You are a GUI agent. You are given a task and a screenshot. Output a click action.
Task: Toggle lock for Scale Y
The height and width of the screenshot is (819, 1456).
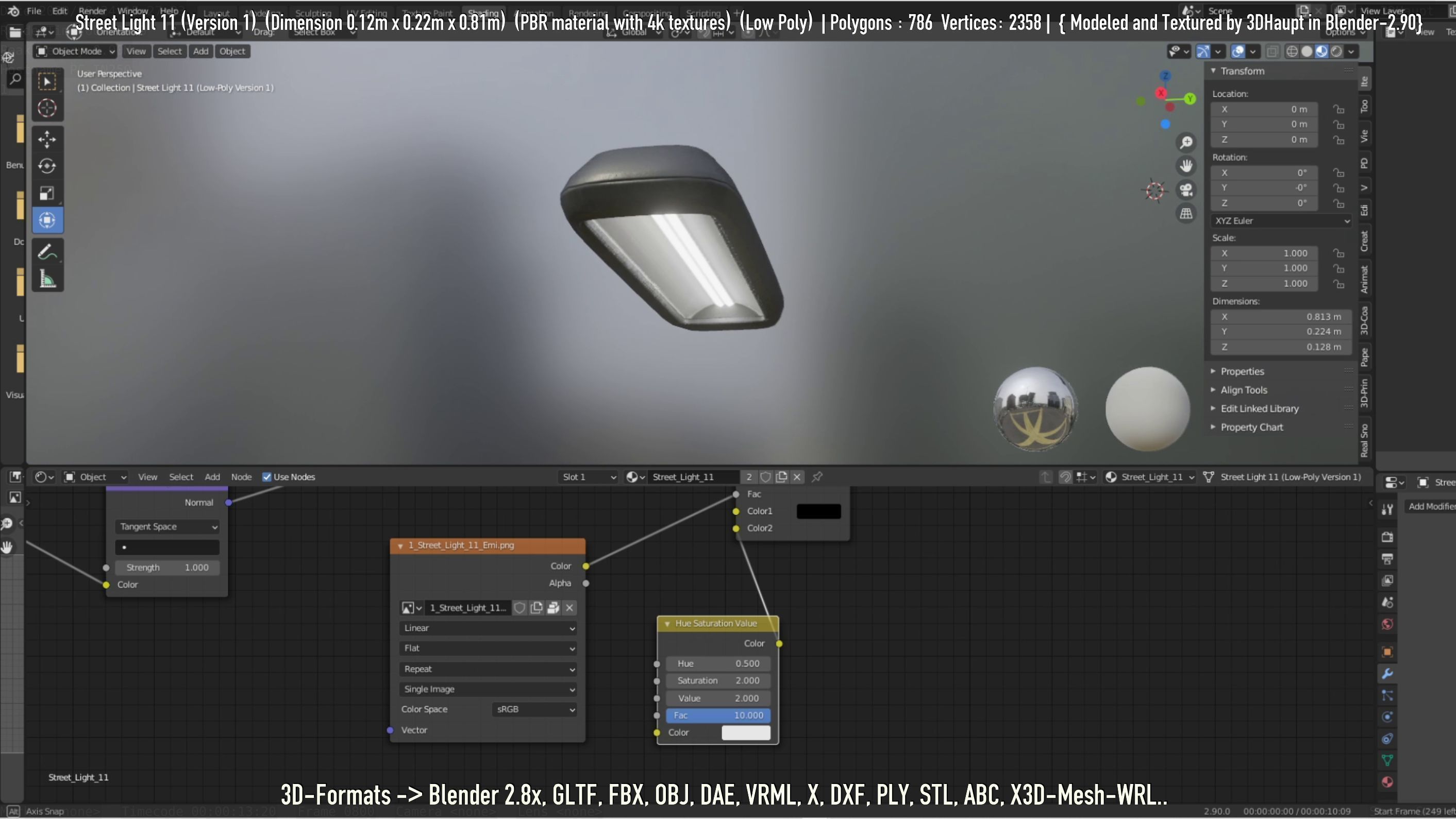coord(1338,268)
